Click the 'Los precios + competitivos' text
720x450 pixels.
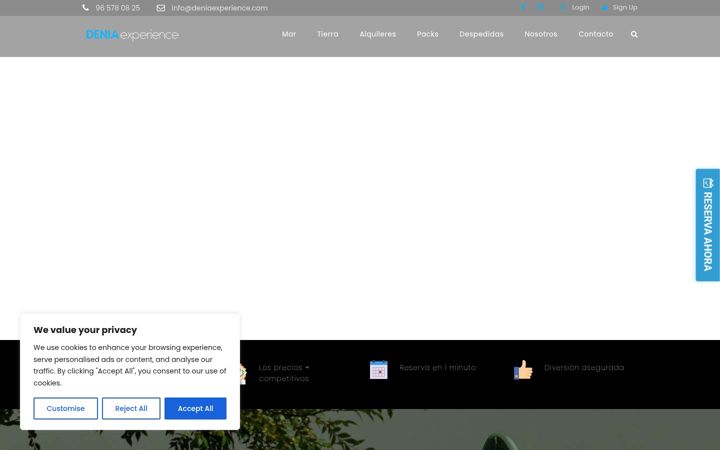(284, 373)
